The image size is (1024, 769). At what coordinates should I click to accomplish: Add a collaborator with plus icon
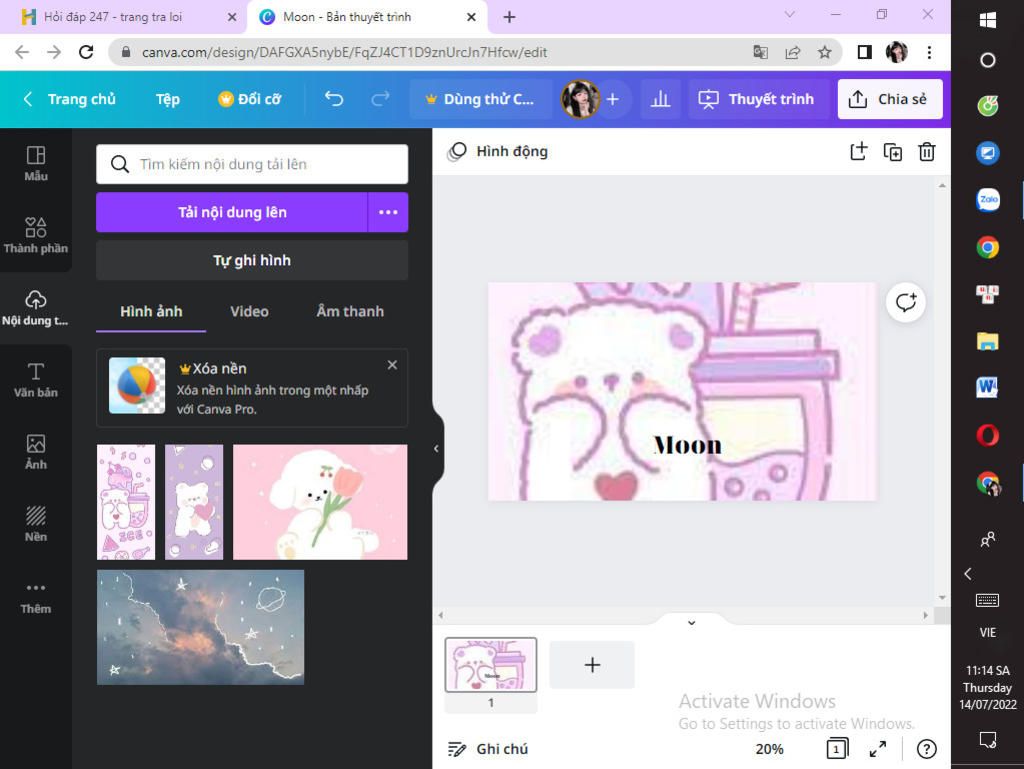(613, 99)
